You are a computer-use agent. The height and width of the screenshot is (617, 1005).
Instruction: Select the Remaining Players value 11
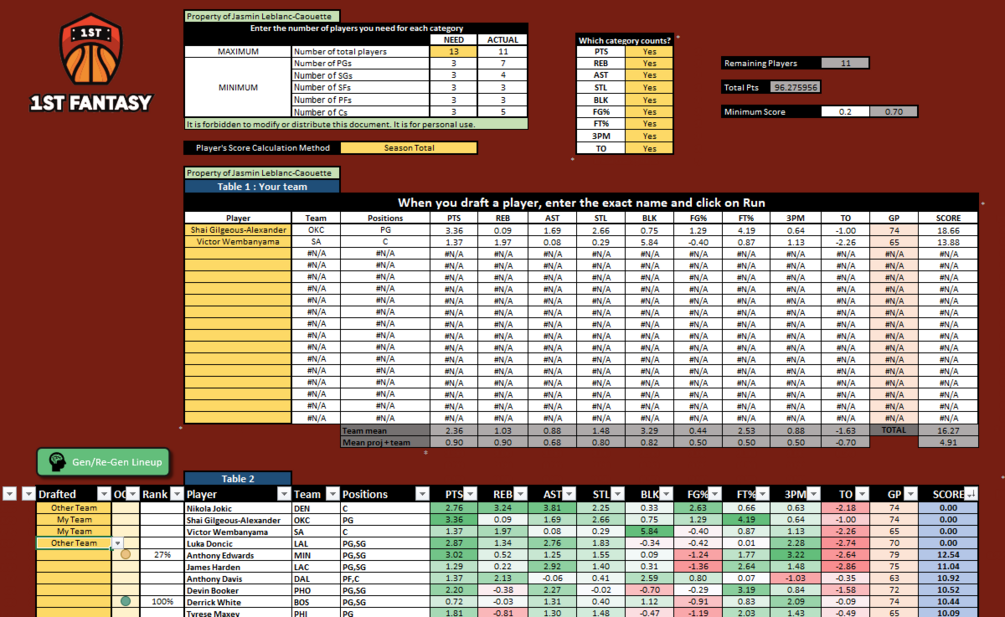coord(845,63)
